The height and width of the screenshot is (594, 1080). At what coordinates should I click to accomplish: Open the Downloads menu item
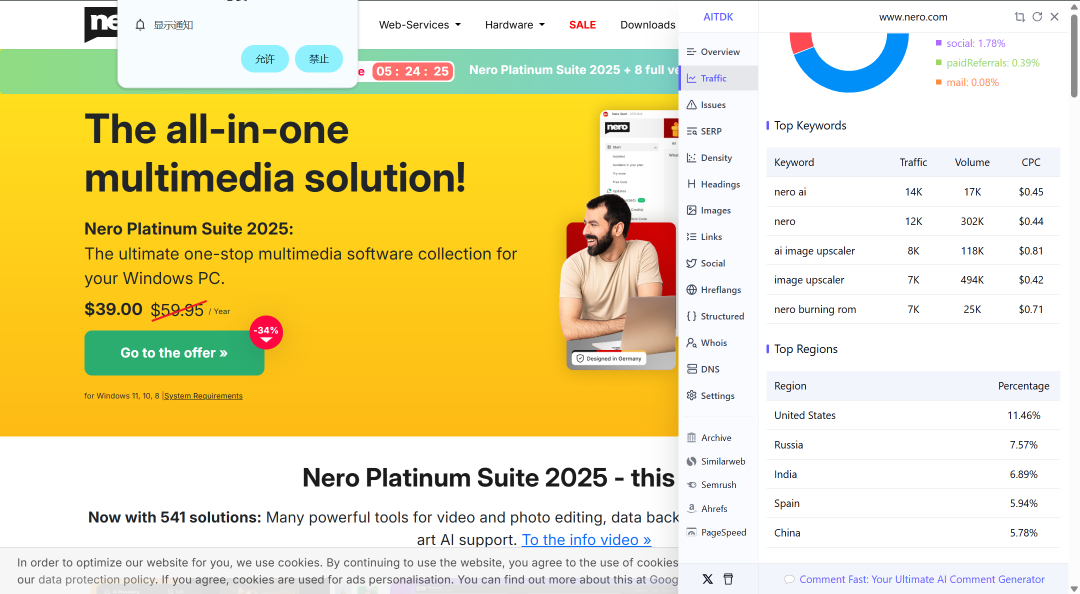tap(647, 25)
